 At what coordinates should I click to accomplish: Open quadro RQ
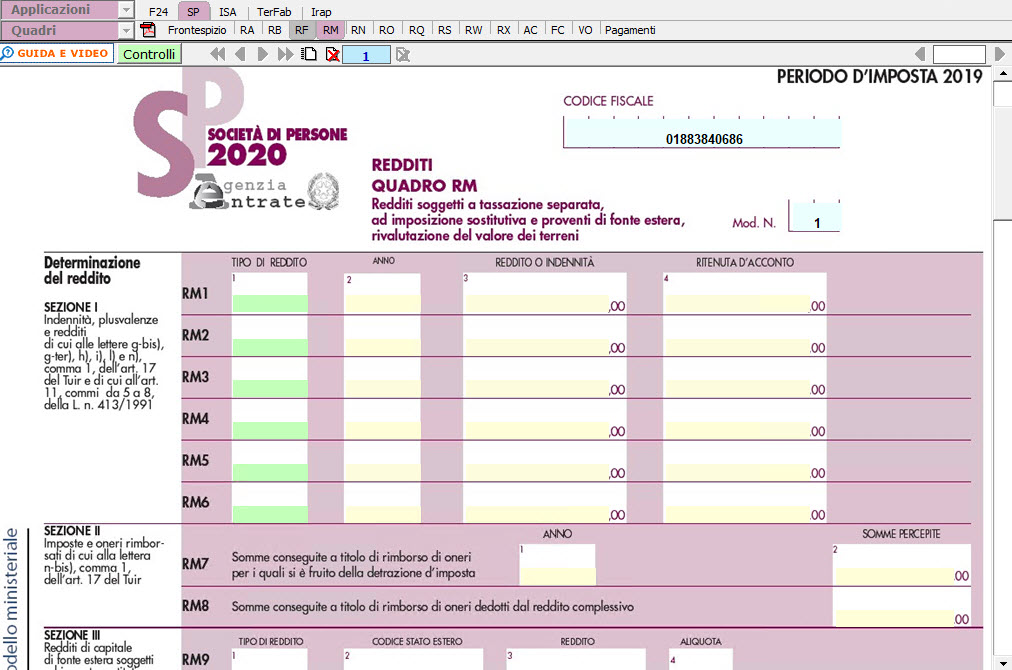416,30
